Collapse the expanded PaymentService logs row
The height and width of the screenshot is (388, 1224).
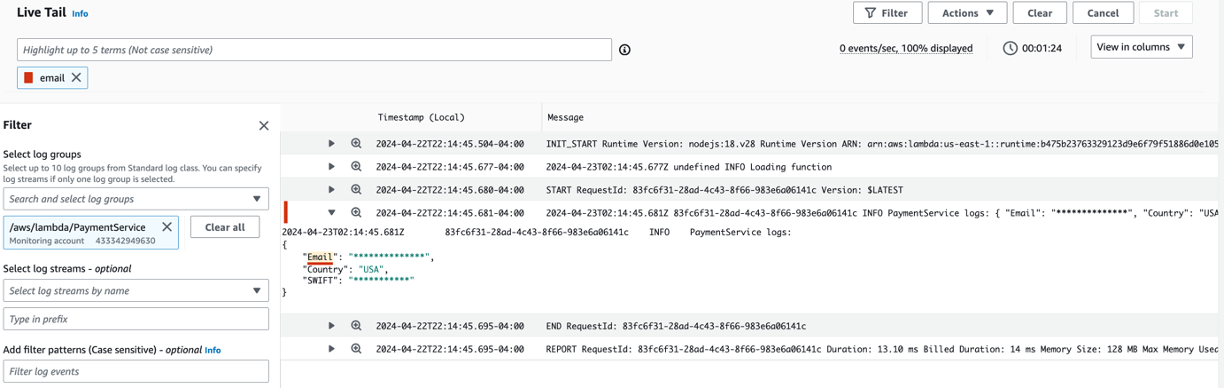pos(332,213)
